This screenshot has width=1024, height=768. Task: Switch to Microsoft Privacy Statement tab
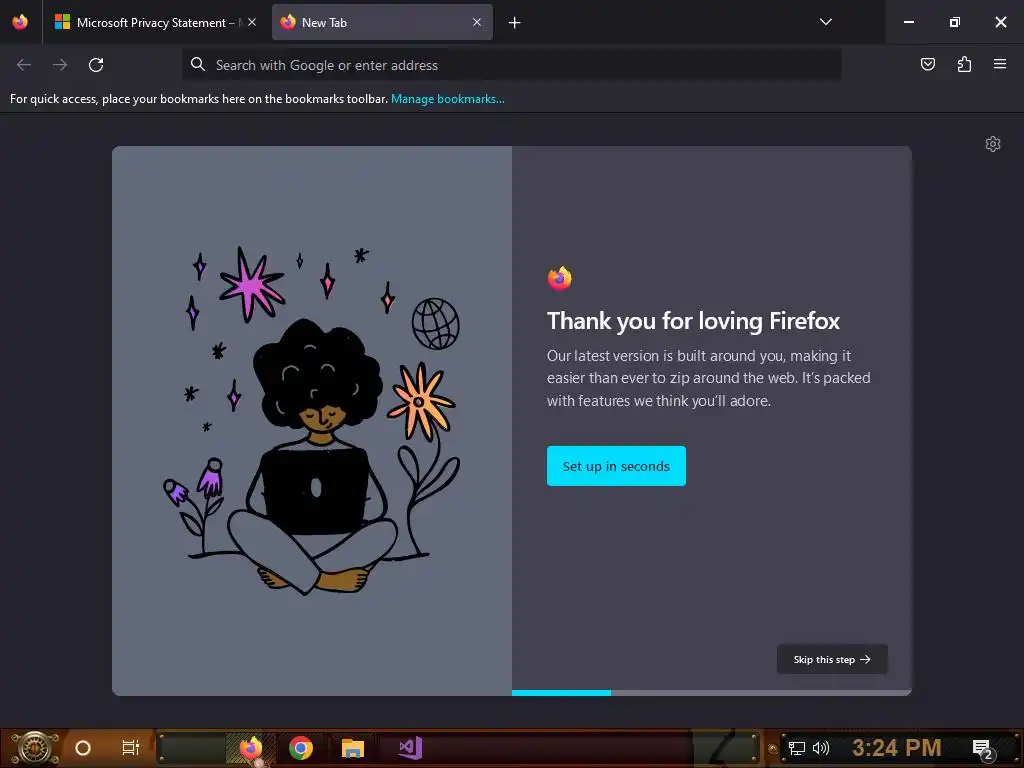[x=155, y=22]
